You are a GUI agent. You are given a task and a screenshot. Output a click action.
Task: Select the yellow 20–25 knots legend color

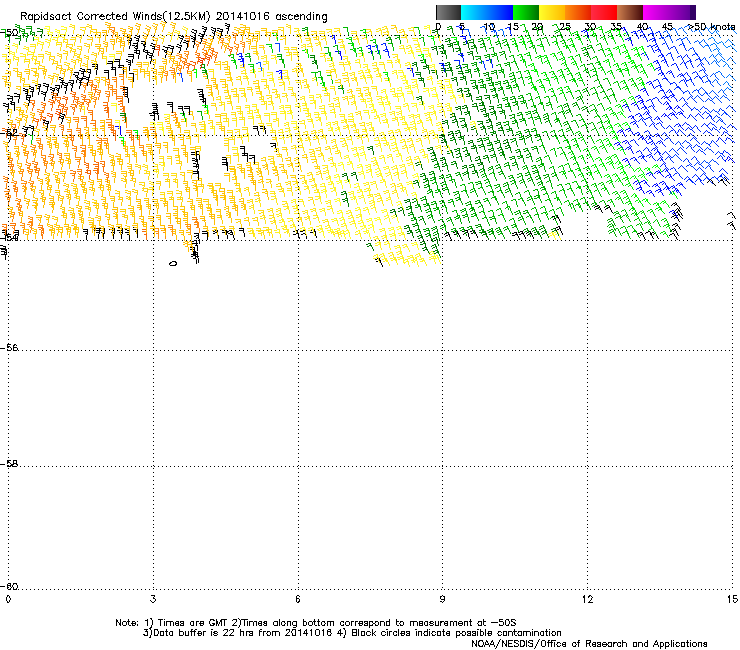(552, 12)
